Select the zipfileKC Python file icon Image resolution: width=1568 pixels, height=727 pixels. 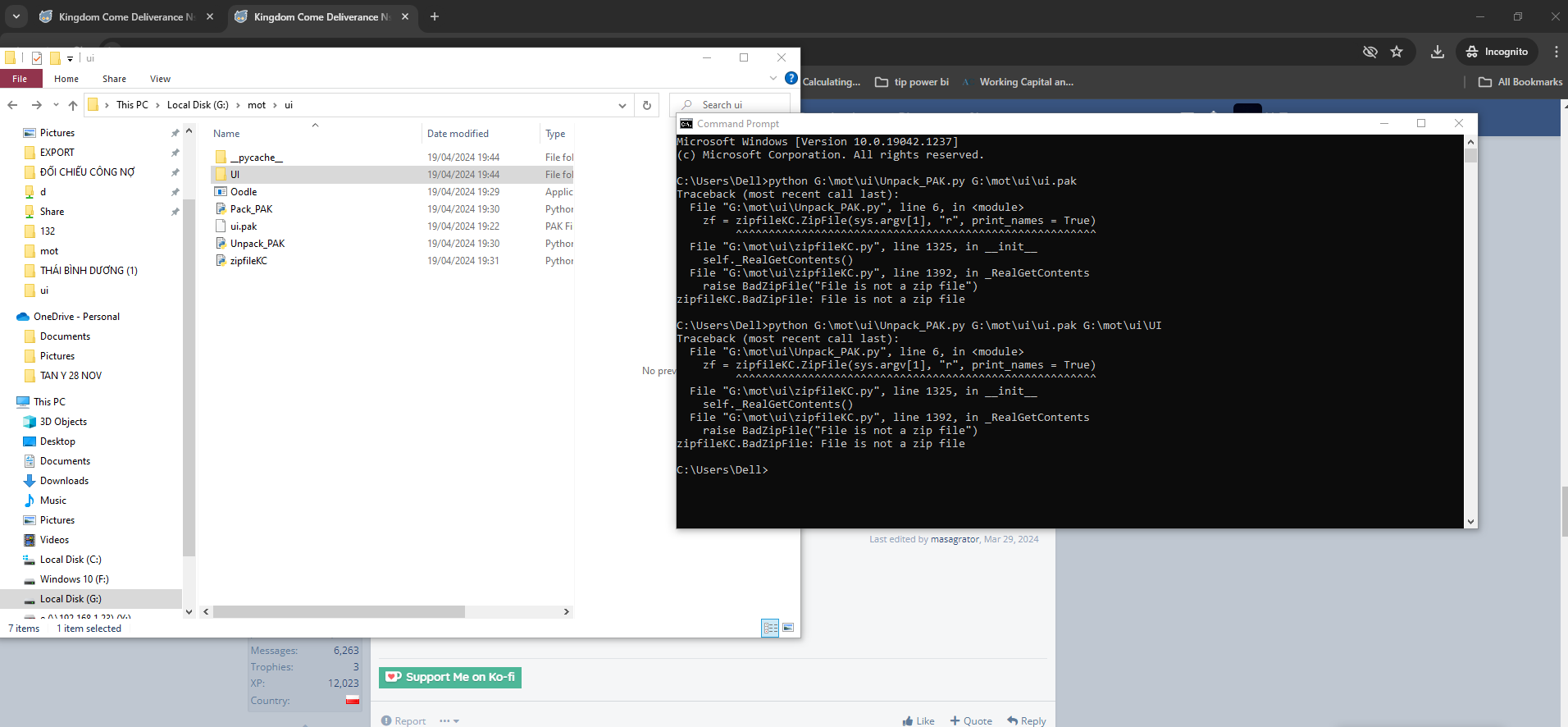coord(221,260)
